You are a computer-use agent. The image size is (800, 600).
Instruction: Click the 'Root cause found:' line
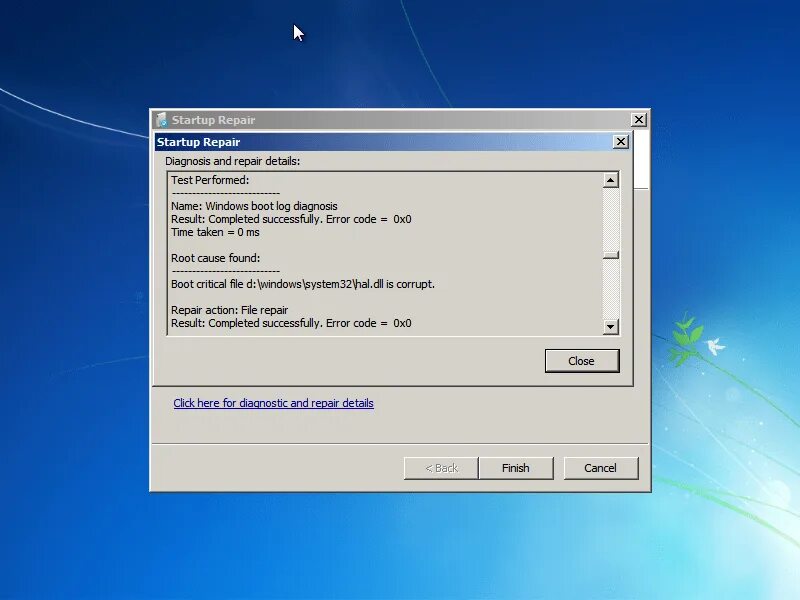(215, 258)
